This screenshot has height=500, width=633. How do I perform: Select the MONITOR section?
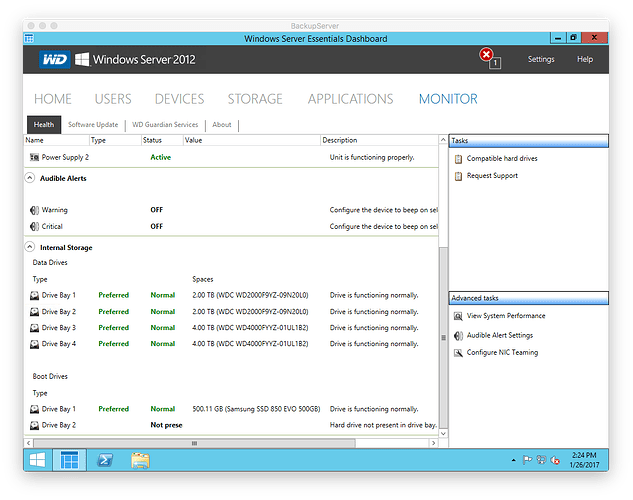(x=448, y=99)
